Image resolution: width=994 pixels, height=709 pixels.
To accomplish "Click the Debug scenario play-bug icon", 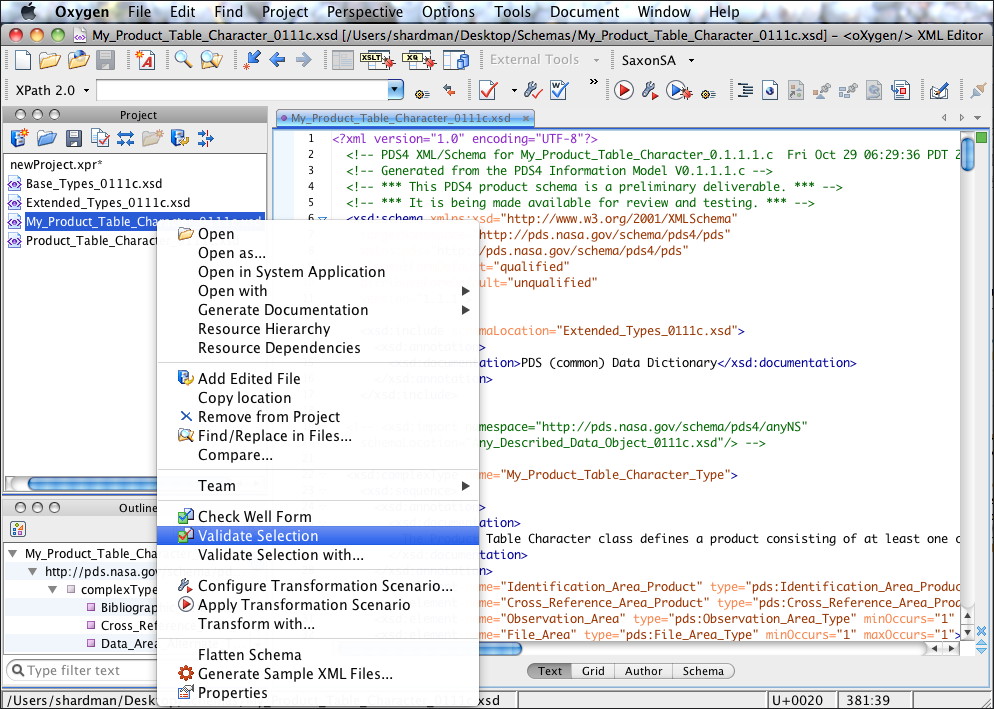I will [x=678, y=91].
